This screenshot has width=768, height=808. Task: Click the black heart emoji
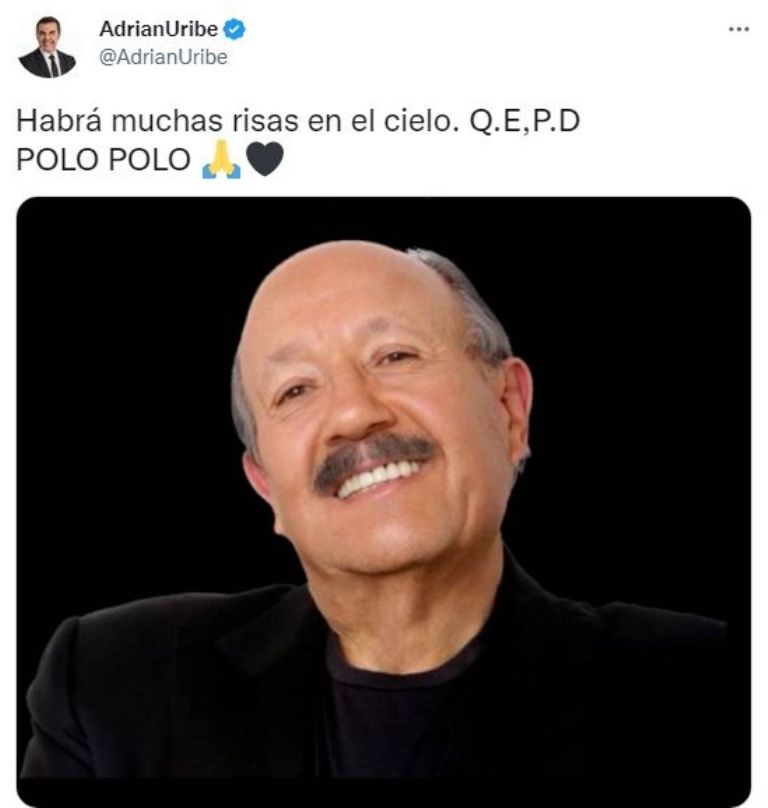click(x=264, y=159)
